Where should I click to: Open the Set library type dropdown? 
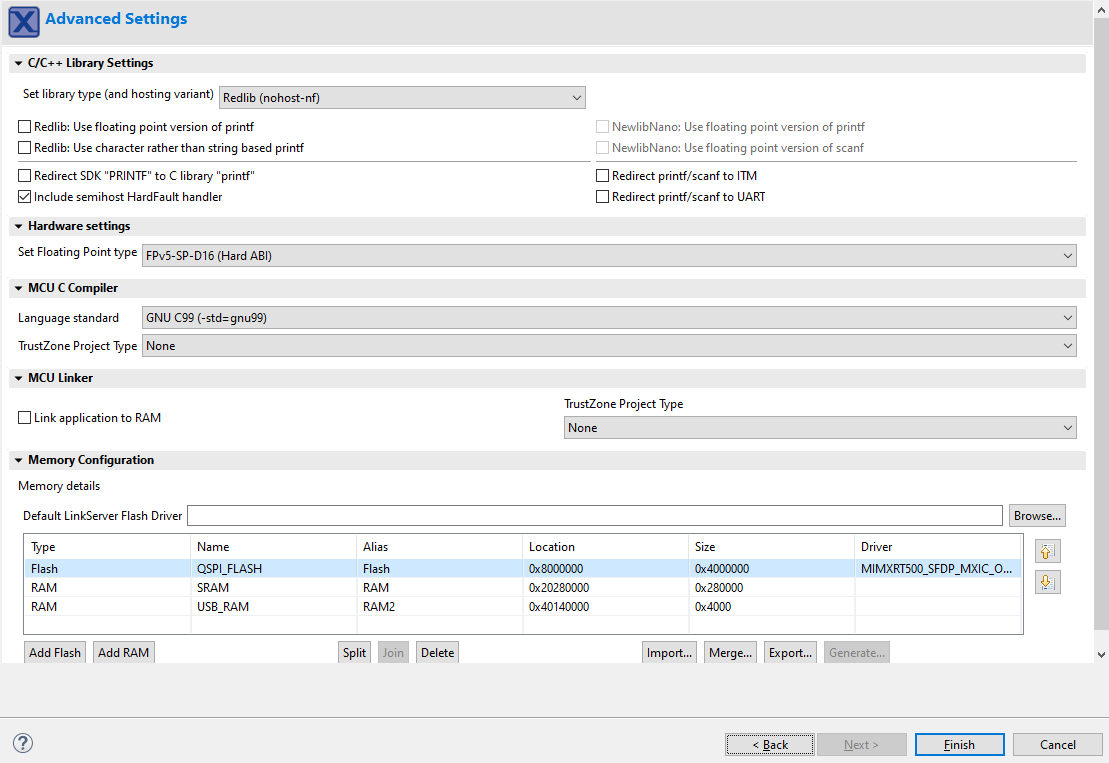402,97
